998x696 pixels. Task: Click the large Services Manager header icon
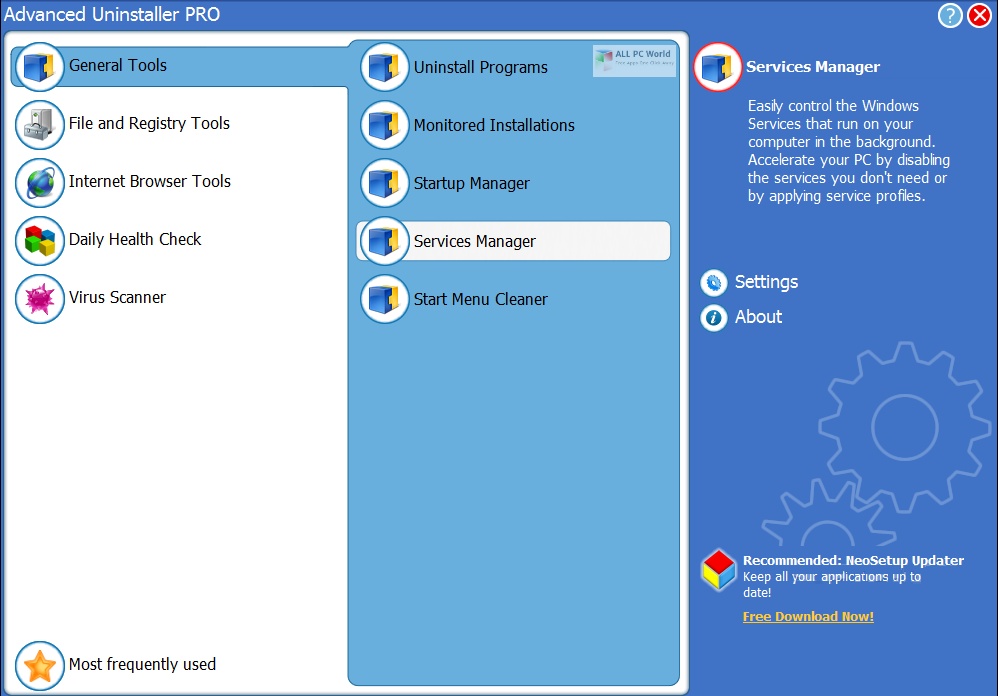pos(717,67)
